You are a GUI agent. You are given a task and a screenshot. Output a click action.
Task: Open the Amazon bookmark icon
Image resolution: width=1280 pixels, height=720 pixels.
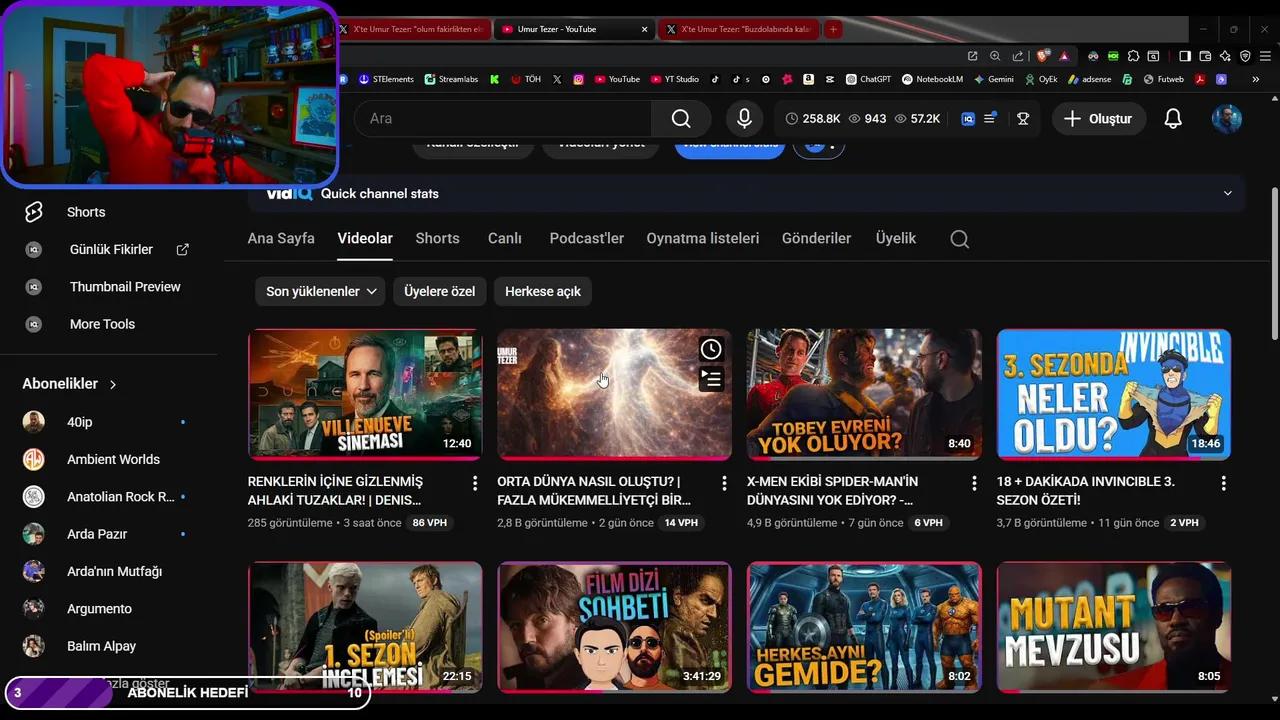[808, 79]
